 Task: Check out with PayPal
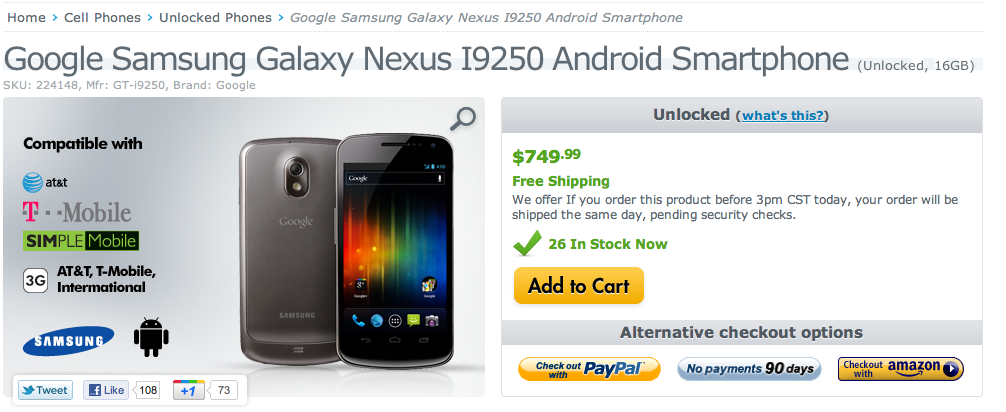589,369
